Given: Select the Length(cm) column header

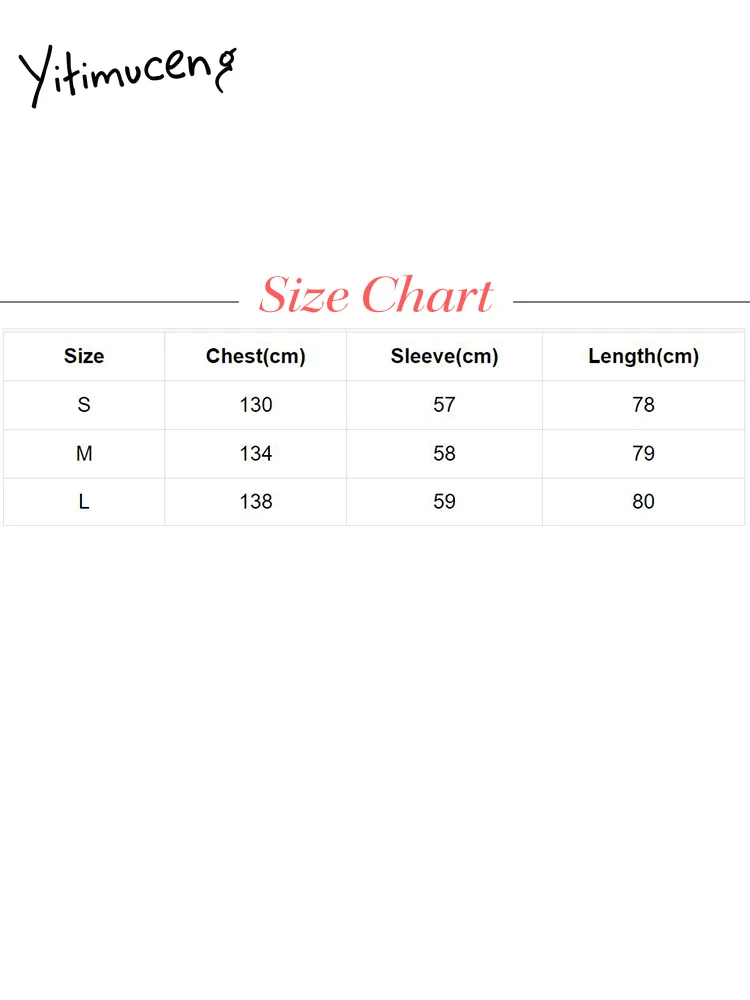Looking at the screenshot, I should click(643, 356).
